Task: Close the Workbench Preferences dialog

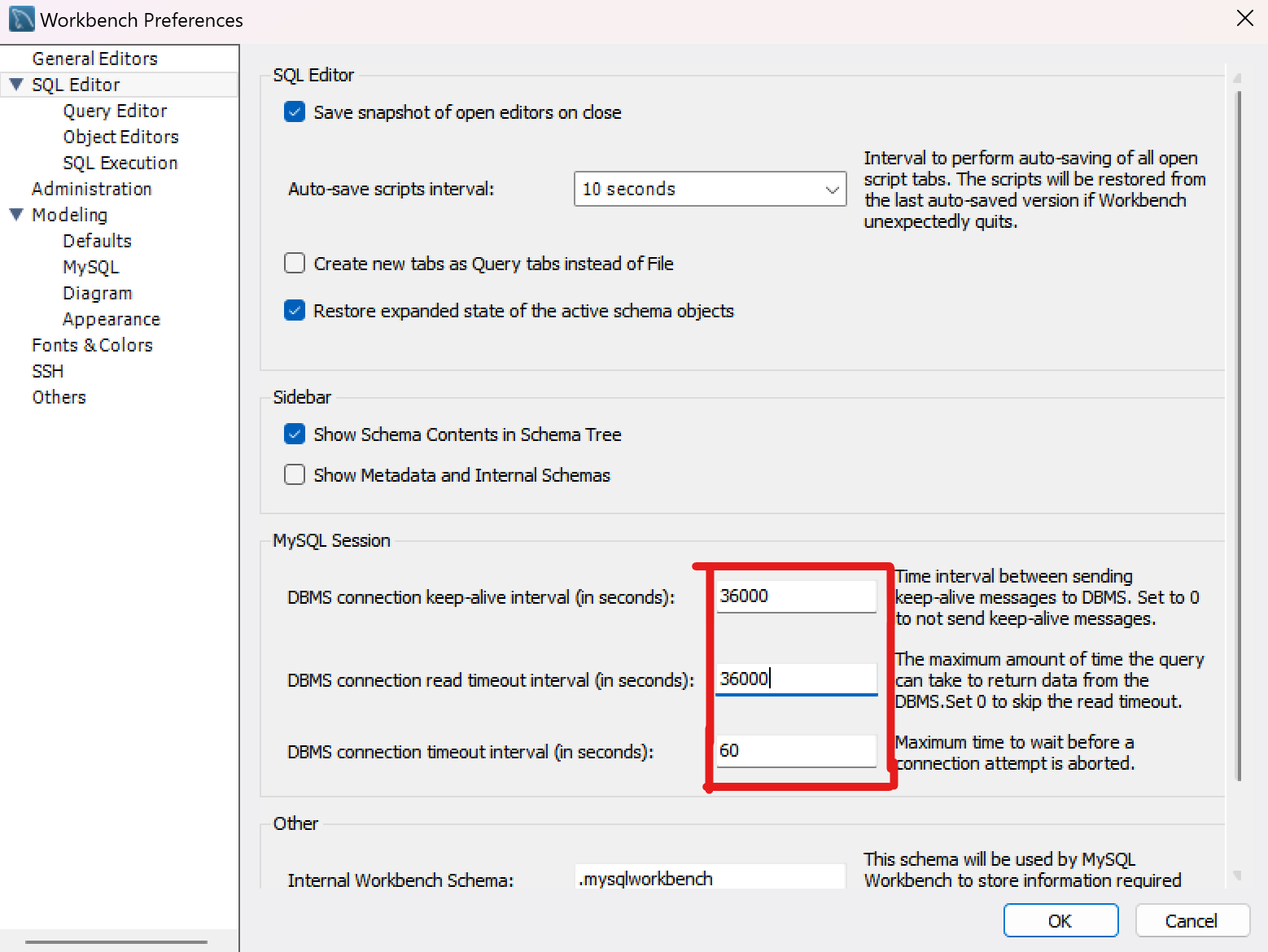Action: pyautogui.click(x=1244, y=18)
